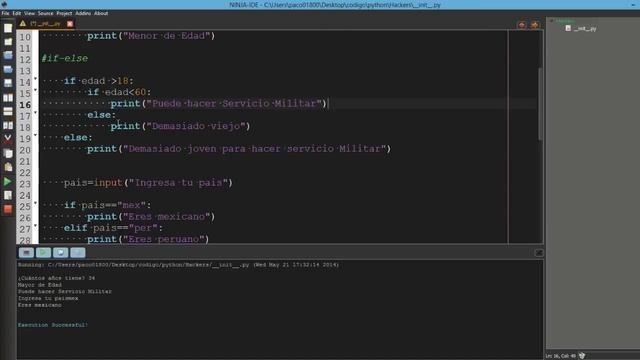Close the __init__.py editor tab
The width and height of the screenshot is (640, 360).
[x=70, y=24]
